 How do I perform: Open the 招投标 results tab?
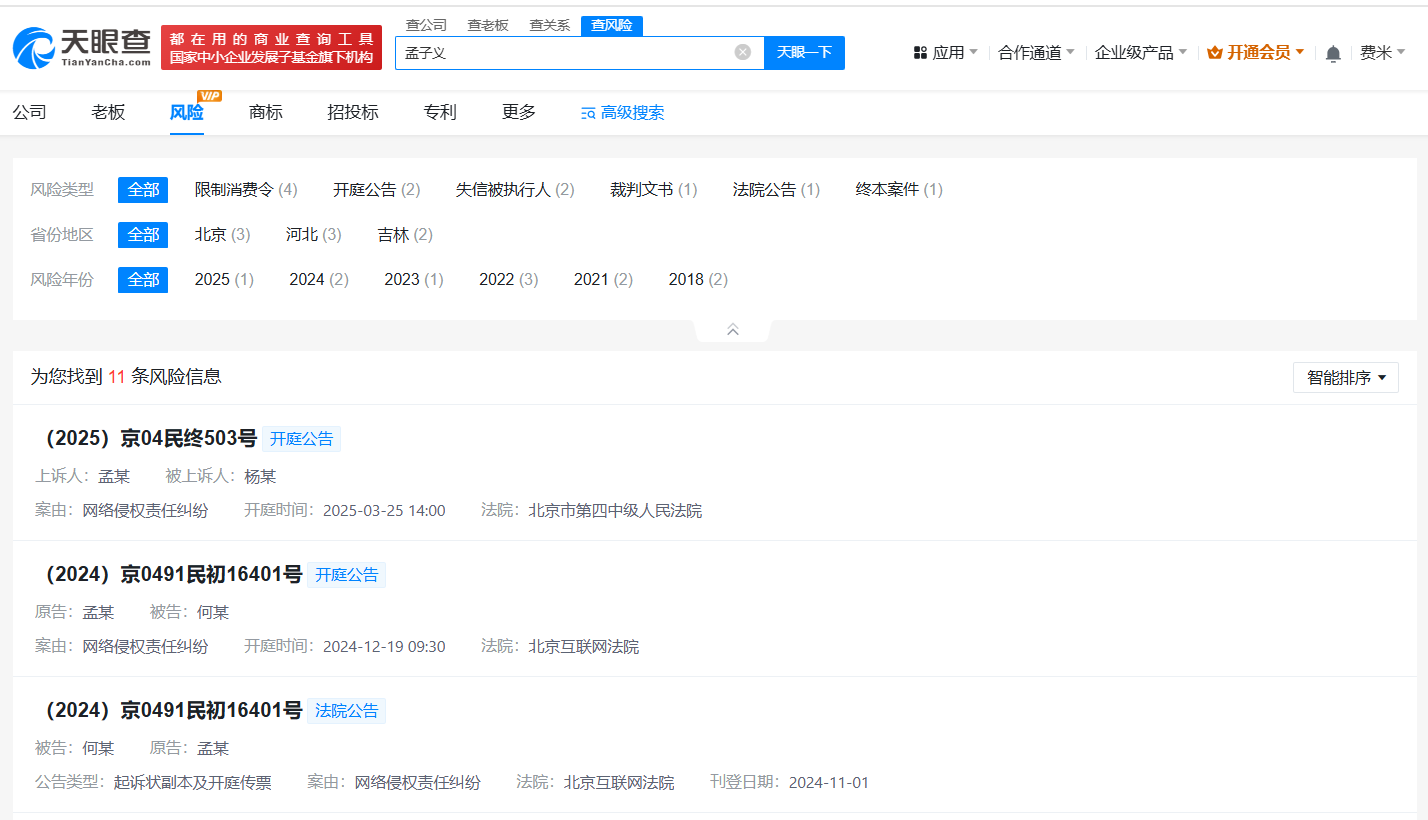[x=353, y=112]
